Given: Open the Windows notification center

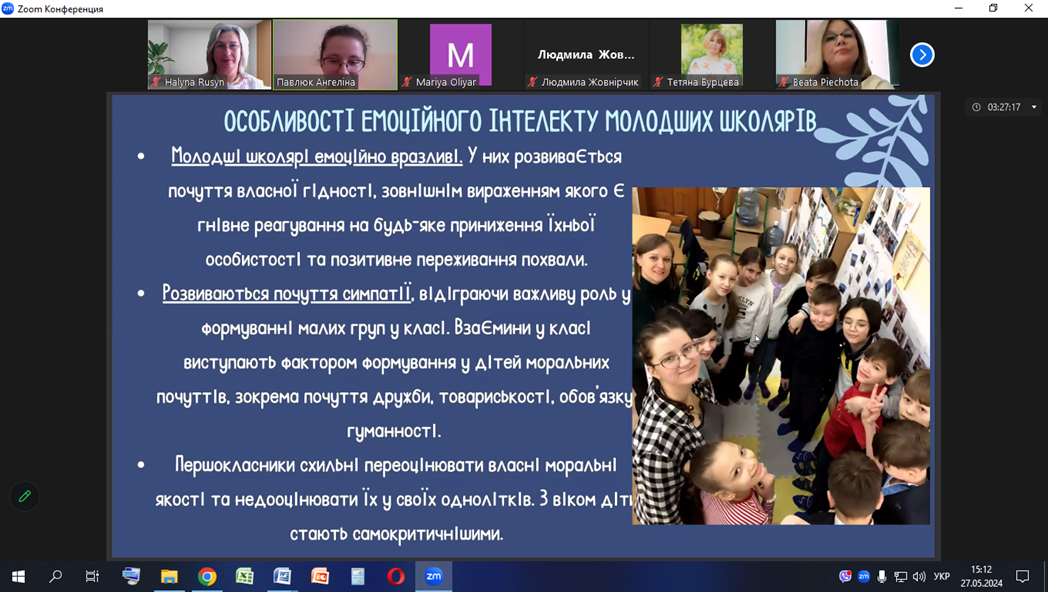Looking at the screenshot, I should [1022, 576].
